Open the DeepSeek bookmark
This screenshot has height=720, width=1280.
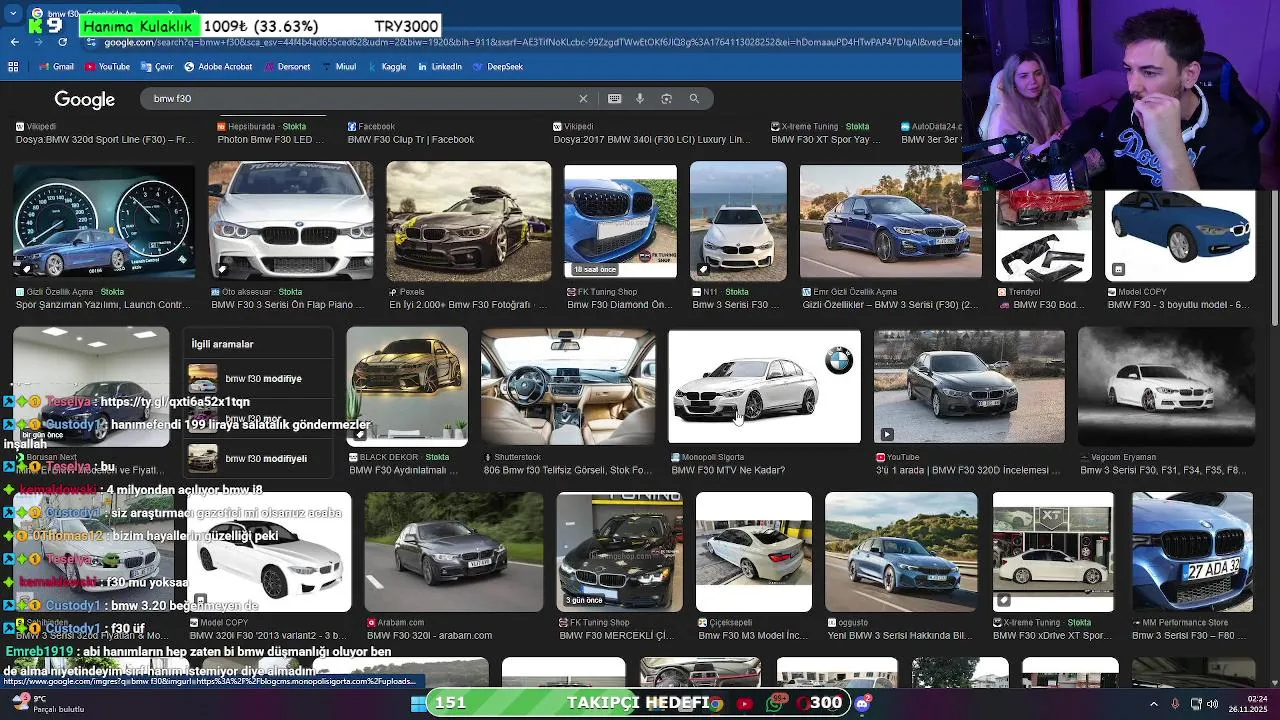498,67
